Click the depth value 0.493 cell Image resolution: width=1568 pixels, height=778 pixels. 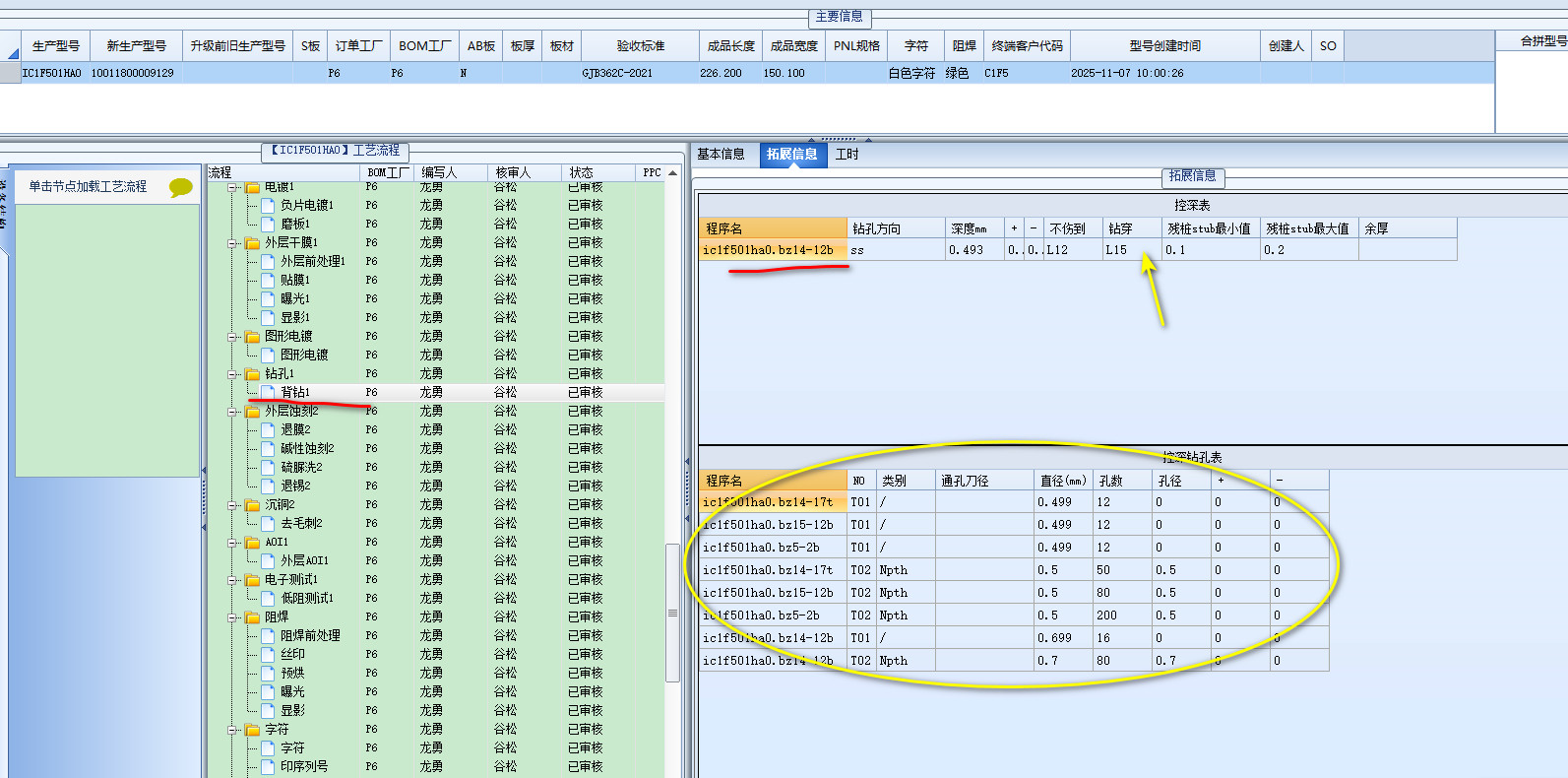974,250
